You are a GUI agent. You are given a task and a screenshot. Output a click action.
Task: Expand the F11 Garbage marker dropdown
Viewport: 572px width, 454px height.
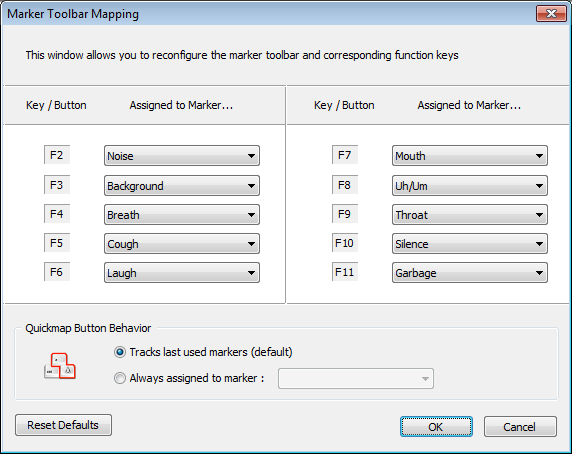point(470,273)
